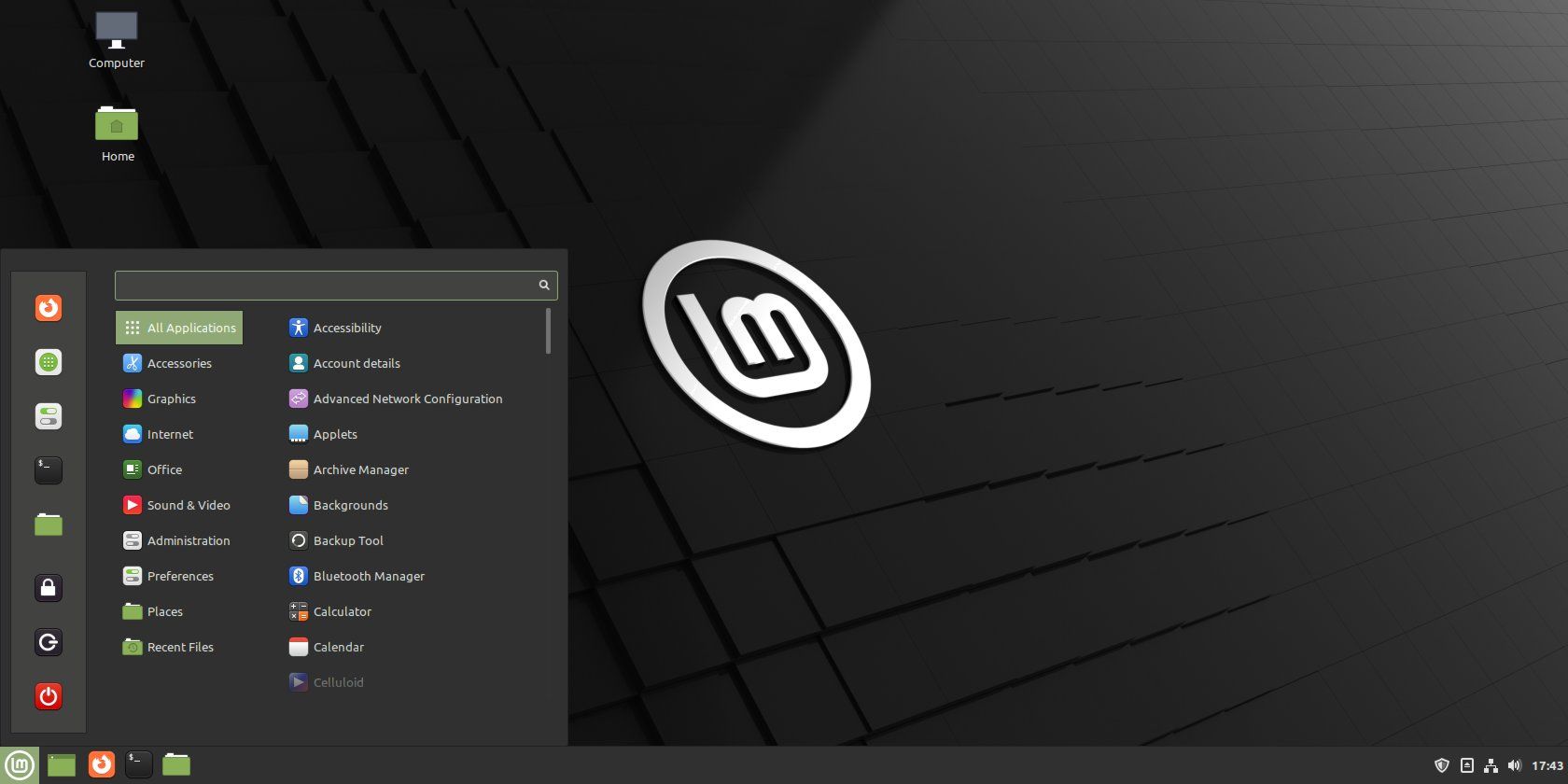Image resolution: width=1568 pixels, height=784 pixels.
Task: Launch Software Manager from the favorites sidebar
Action: 49,361
